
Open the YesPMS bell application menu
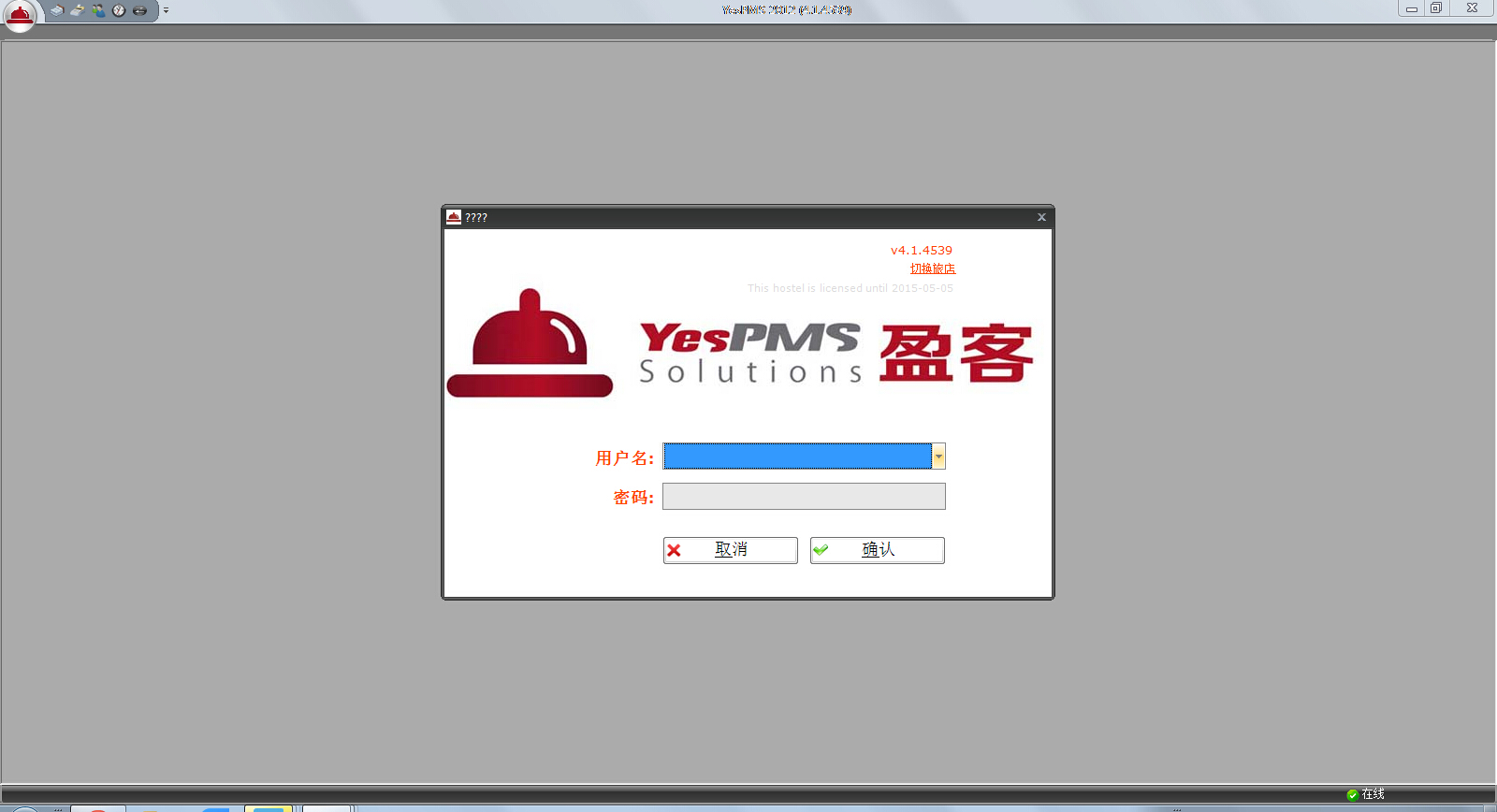[x=20, y=14]
